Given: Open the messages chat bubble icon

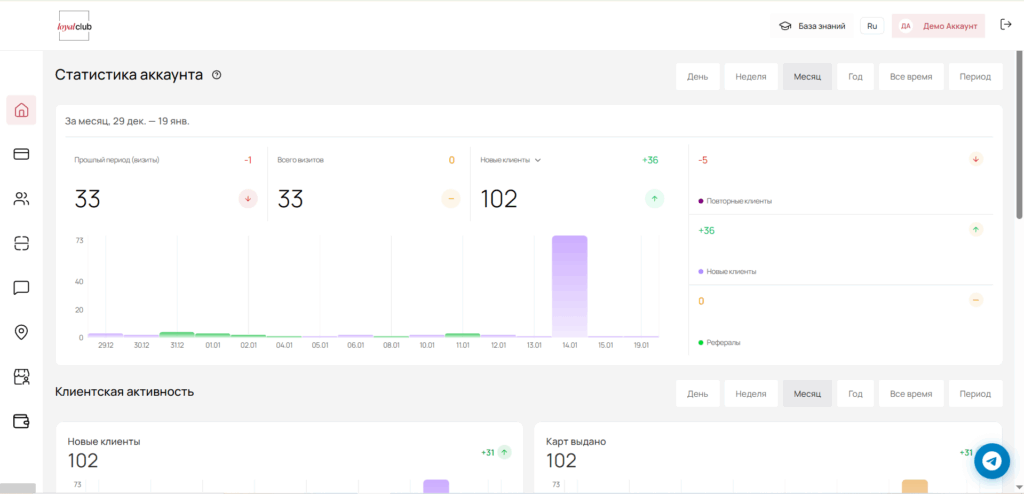Looking at the screenshot, I should 21,288.
